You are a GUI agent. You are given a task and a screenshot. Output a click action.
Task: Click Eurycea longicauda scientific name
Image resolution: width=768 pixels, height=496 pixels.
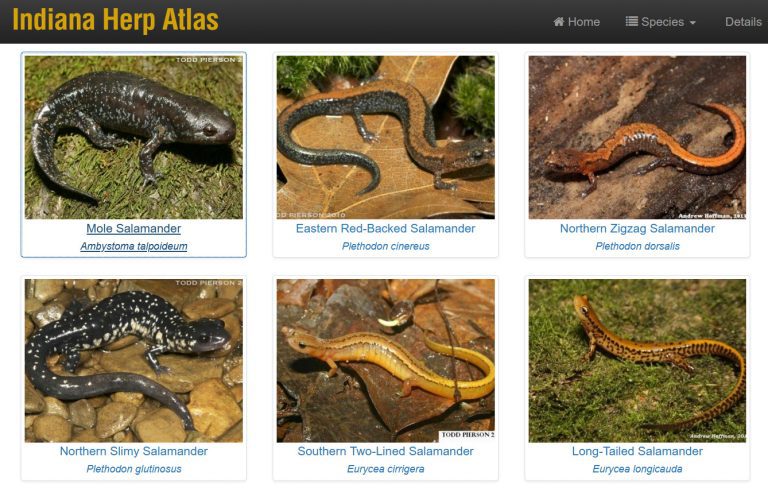click(637, 469)
